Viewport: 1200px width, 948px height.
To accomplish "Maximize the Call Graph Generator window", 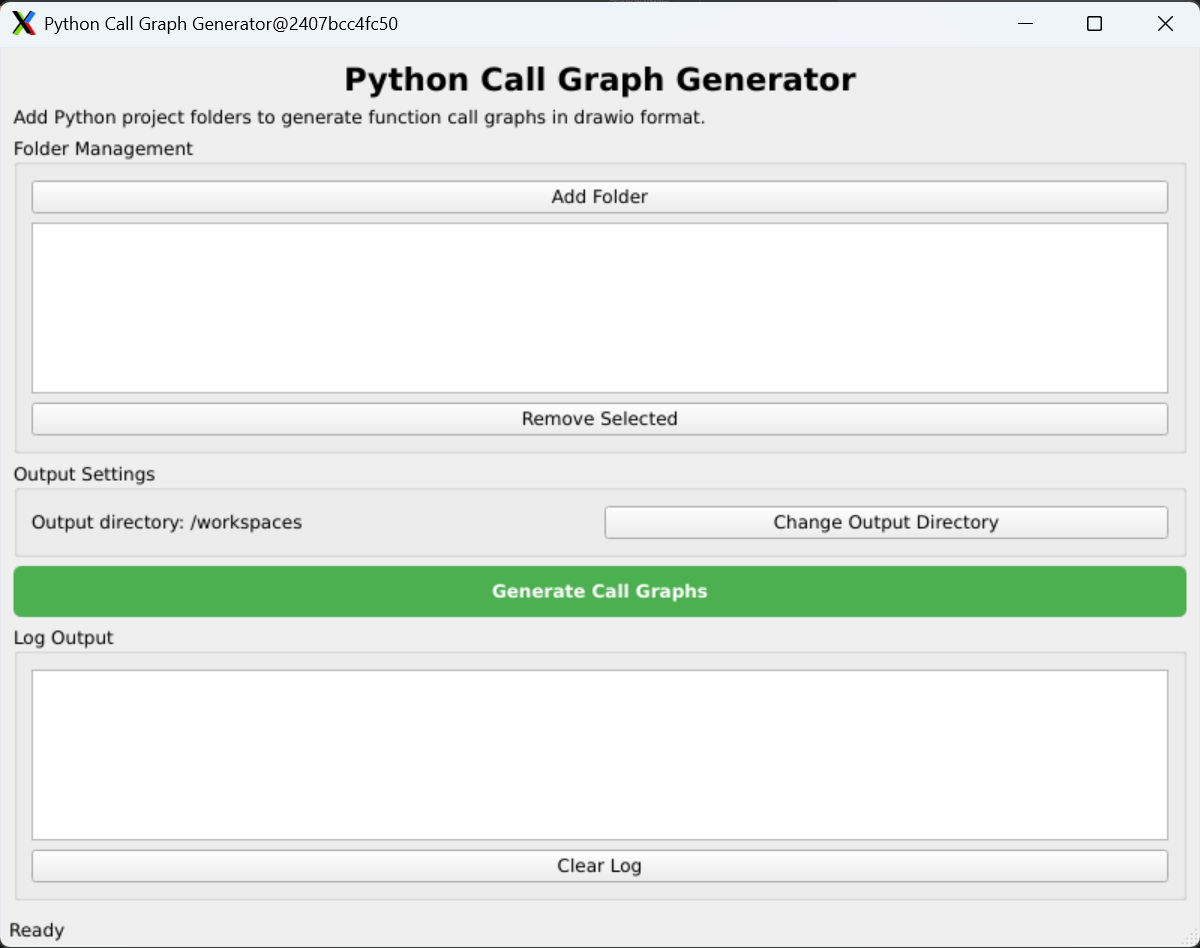I will 1094,23.
